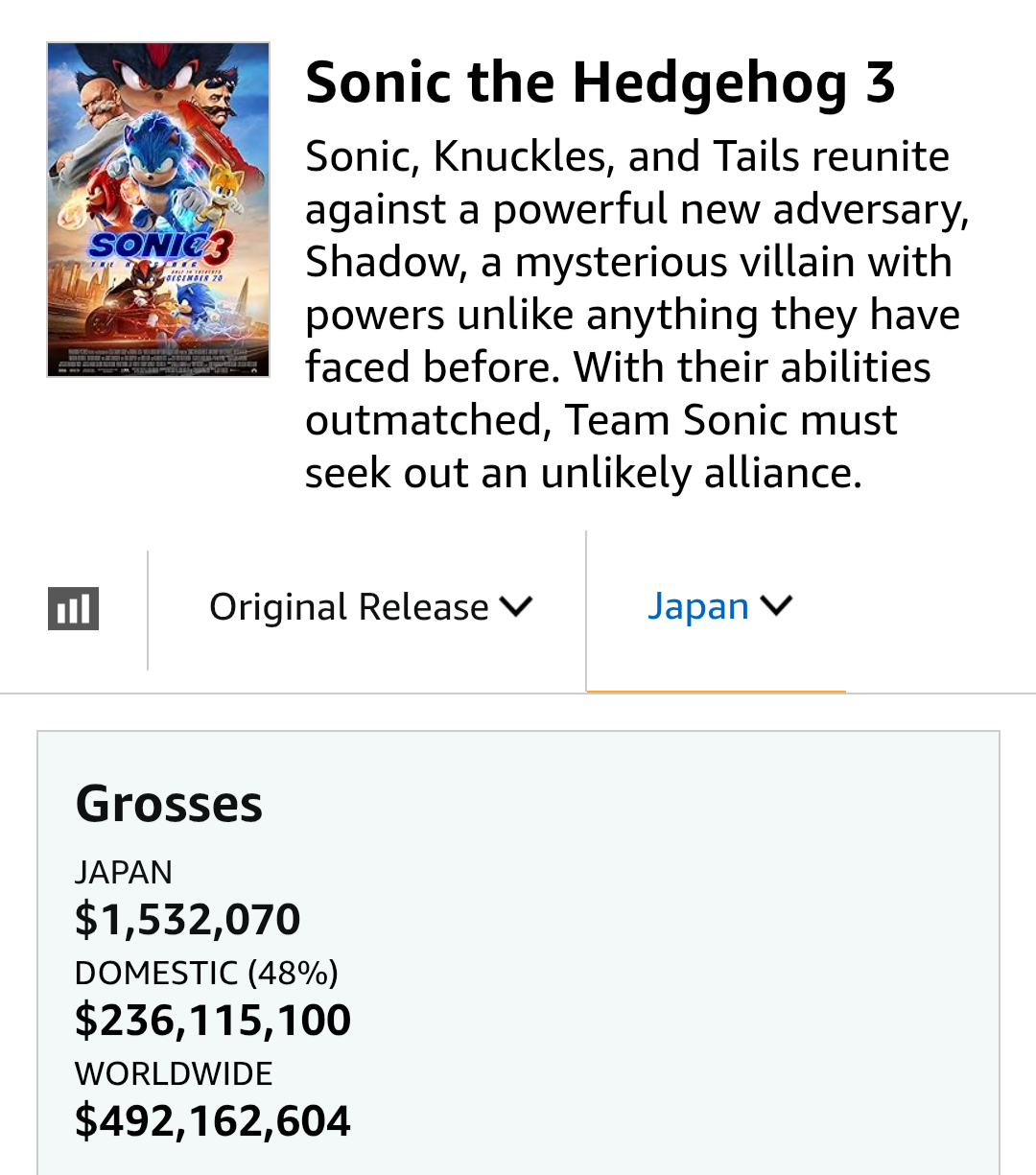Open the Sonic 3 movie poster thumbnail

coord(158,209)
